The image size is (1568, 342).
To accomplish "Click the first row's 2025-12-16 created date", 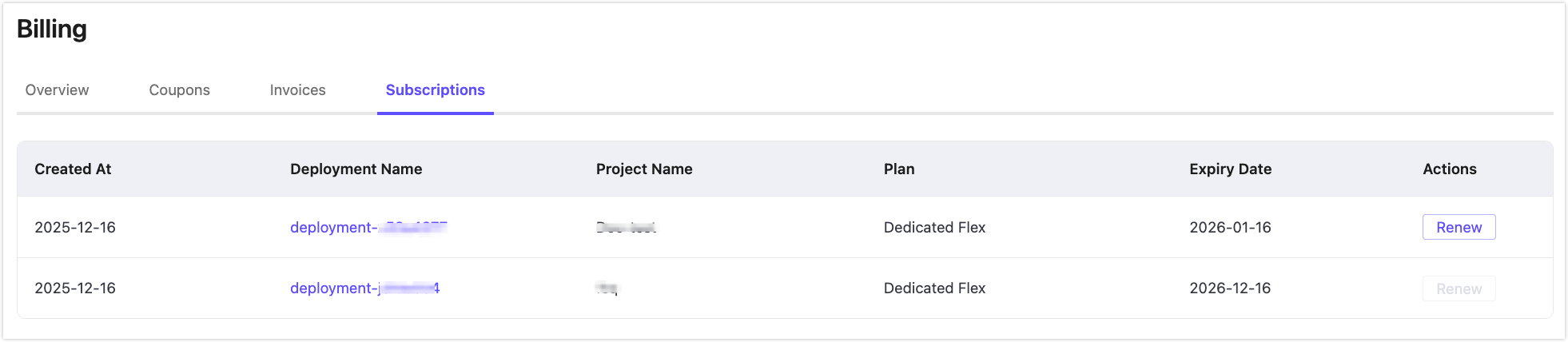I will click(x=75, y=228).
